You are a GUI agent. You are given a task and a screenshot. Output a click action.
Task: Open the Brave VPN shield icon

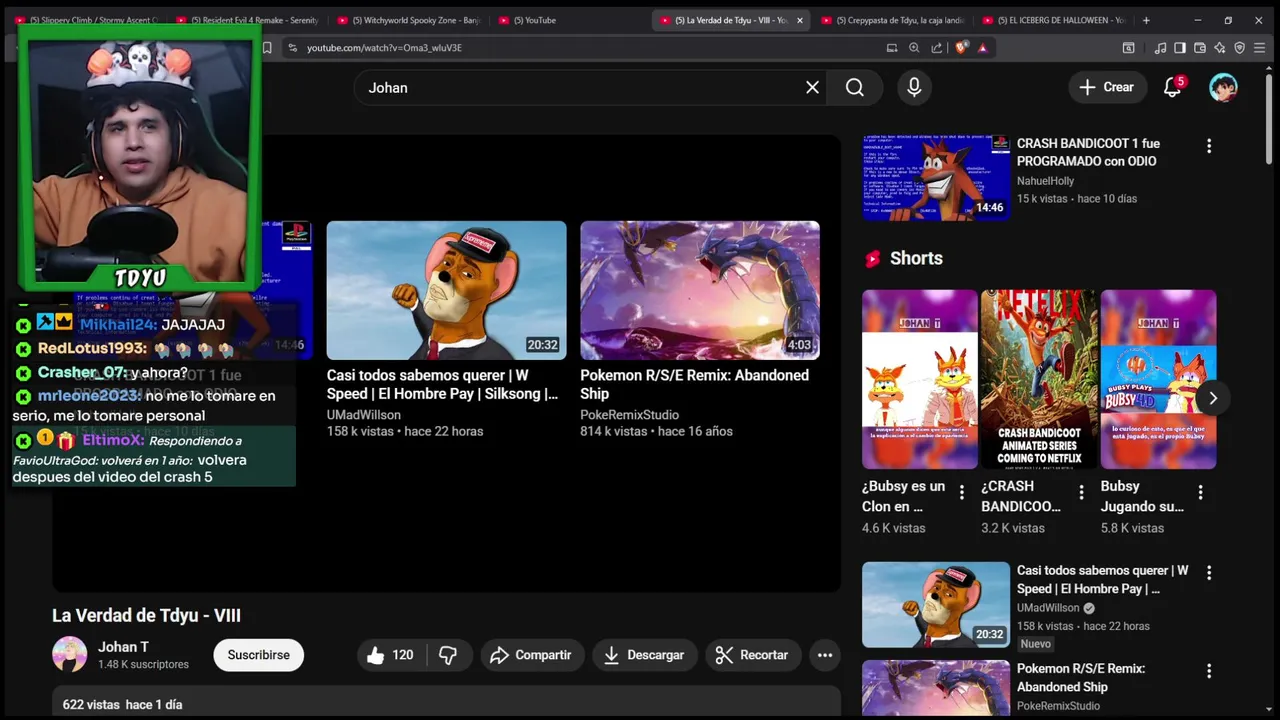pyautogui.click(x=1240, y=47)
